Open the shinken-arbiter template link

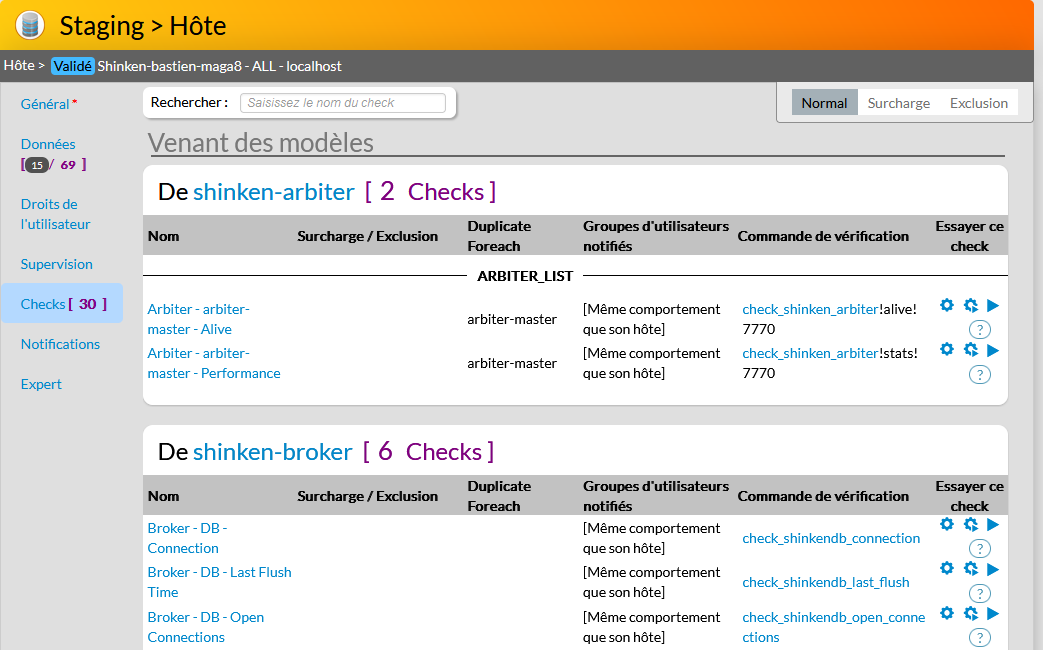pyautogui.click(x=273, y=192)
